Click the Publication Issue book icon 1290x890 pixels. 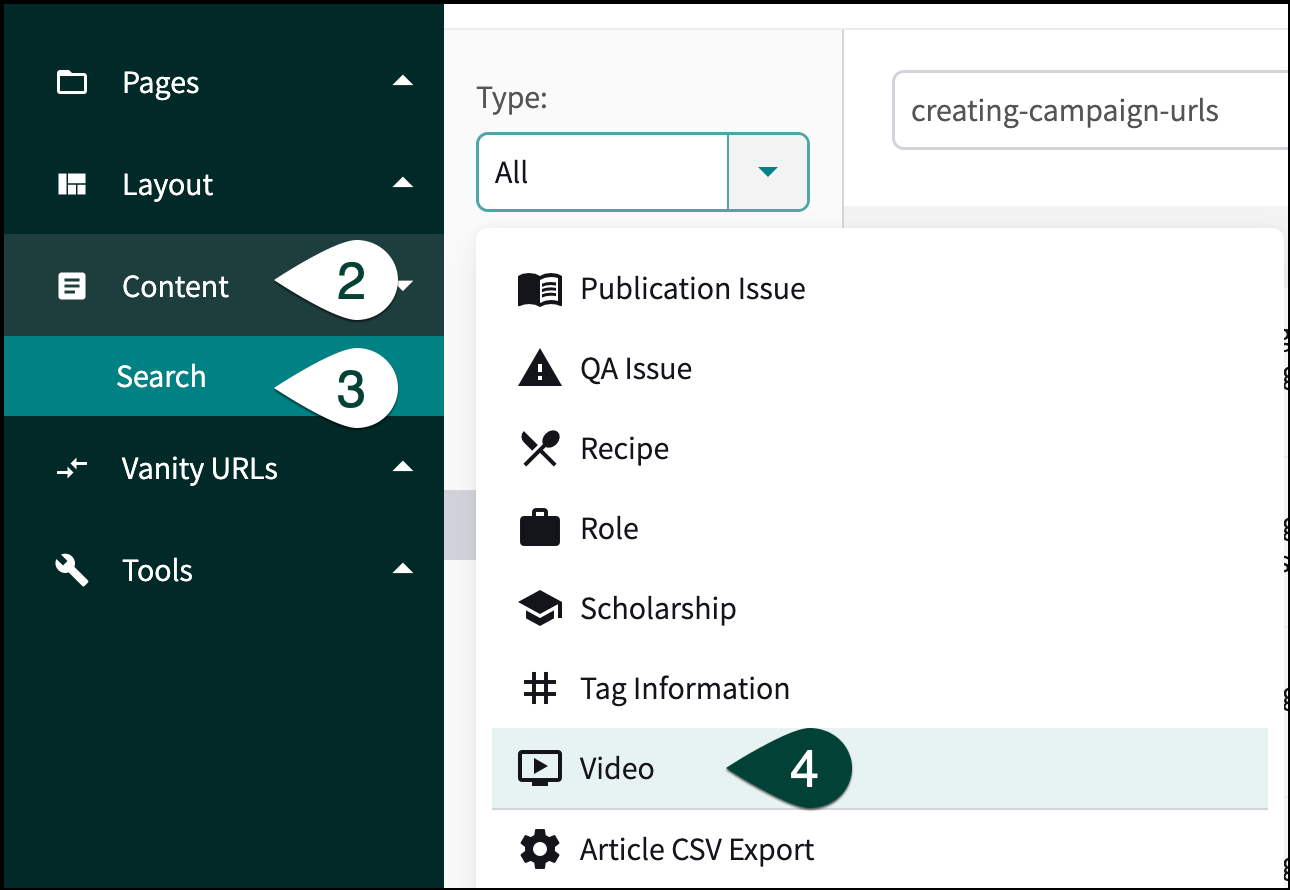pos(540,289)
